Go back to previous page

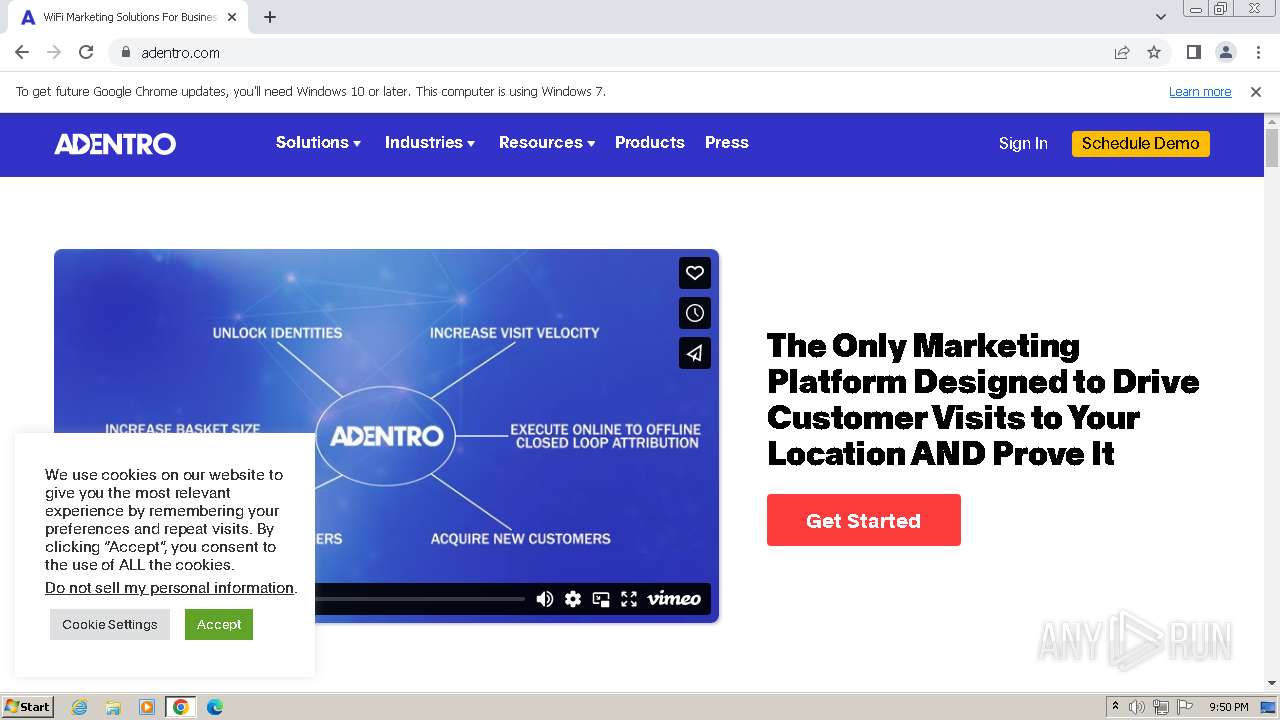pos(22,52)
